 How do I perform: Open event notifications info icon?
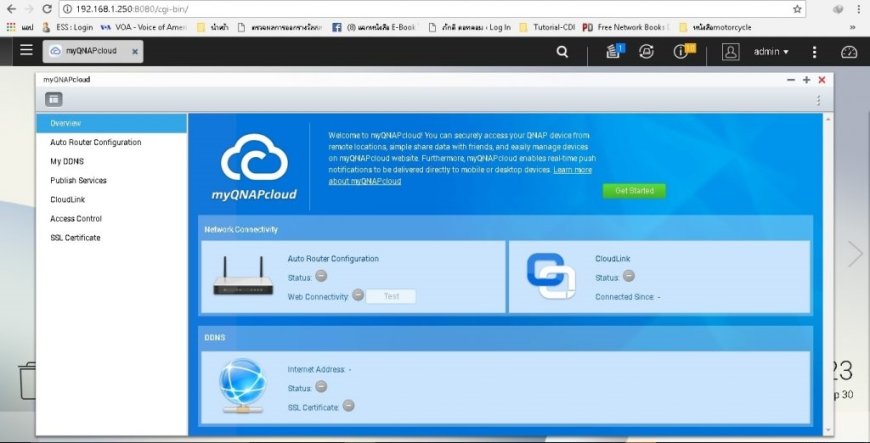(x=682, y=51)
